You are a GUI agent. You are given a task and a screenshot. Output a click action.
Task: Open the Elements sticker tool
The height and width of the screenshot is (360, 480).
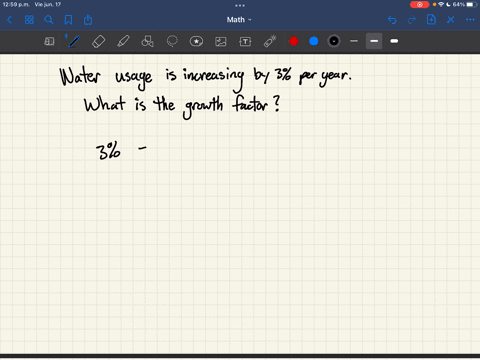(196, 41)
